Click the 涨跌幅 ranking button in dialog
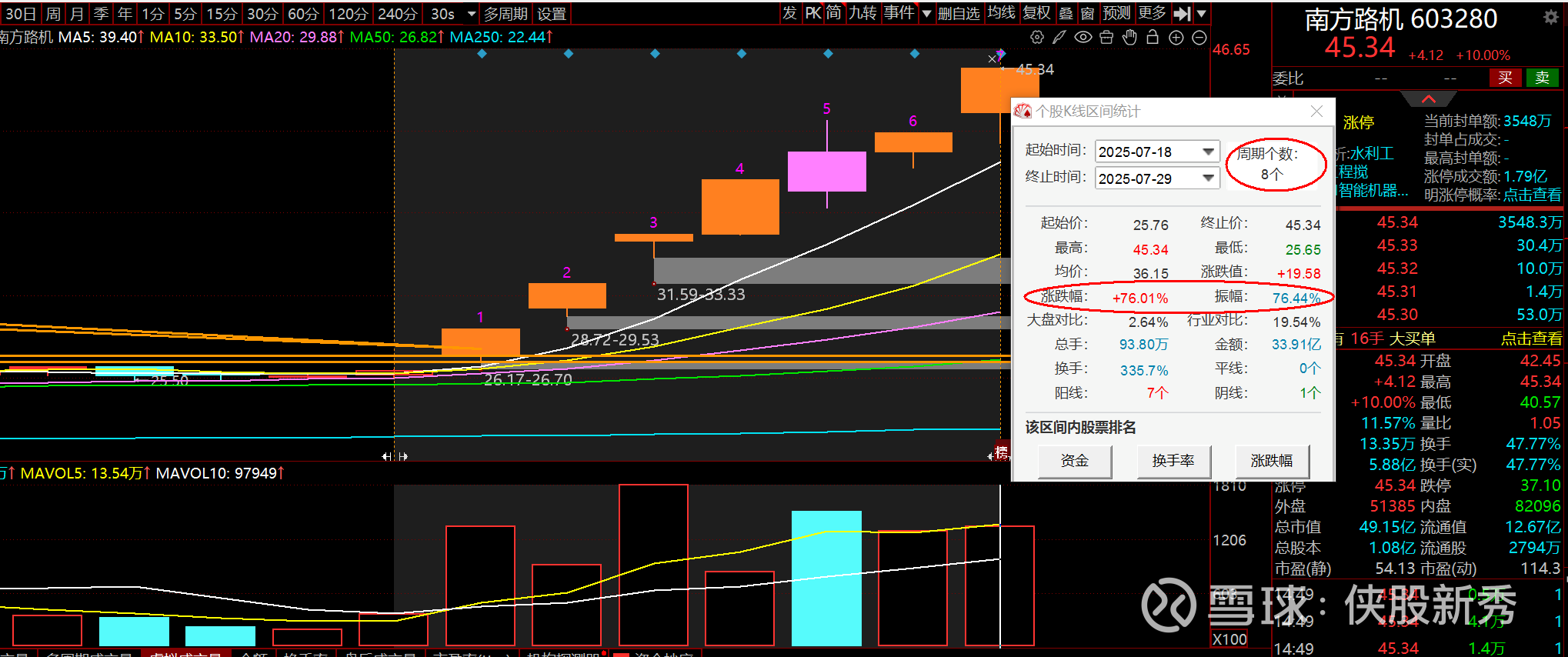 coord(1272,461)
